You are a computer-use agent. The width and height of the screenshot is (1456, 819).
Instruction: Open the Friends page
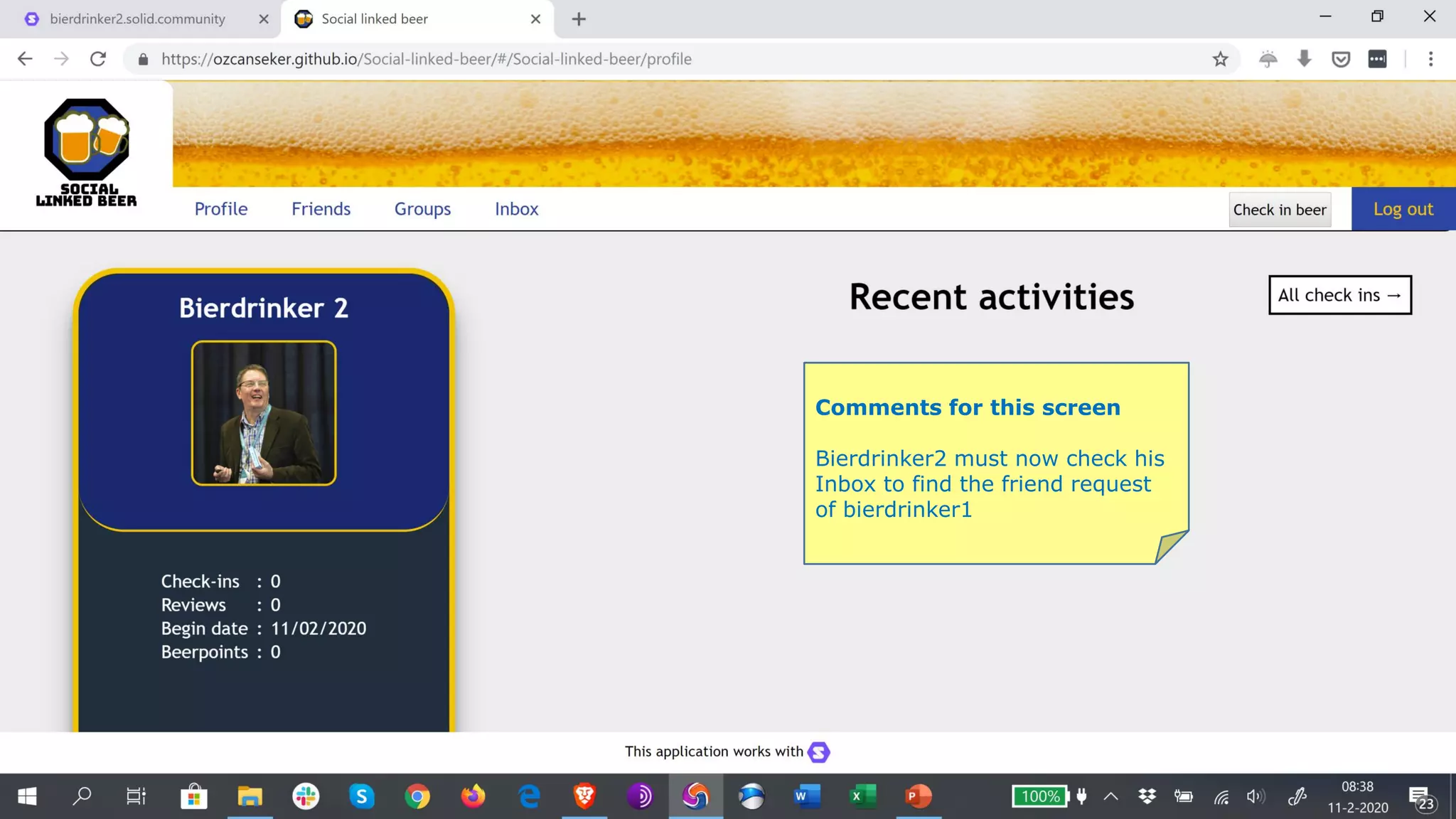[321, 209]
